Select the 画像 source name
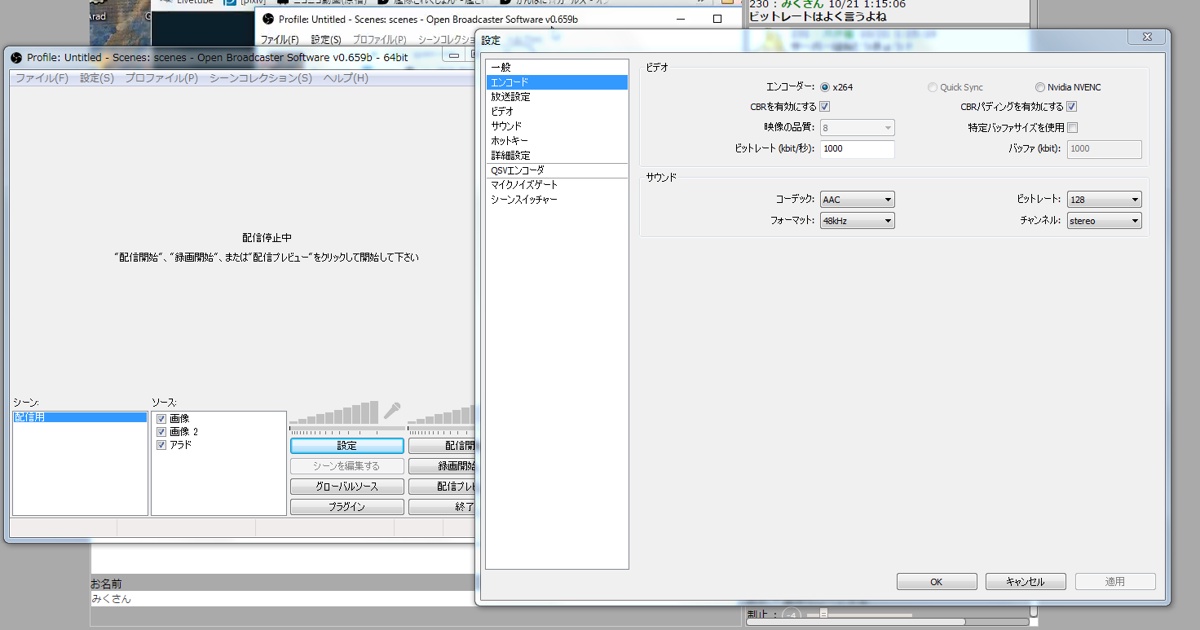Image resolution: width=1200 pixels, height=630 pixels. (x=179, y=418)
